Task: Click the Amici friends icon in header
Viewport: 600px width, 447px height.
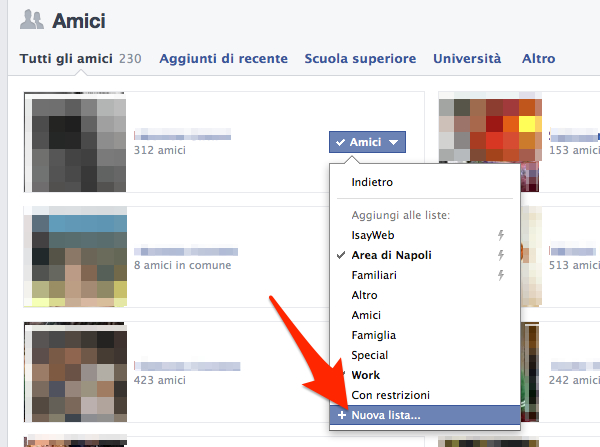Action: tap(31, 20)
